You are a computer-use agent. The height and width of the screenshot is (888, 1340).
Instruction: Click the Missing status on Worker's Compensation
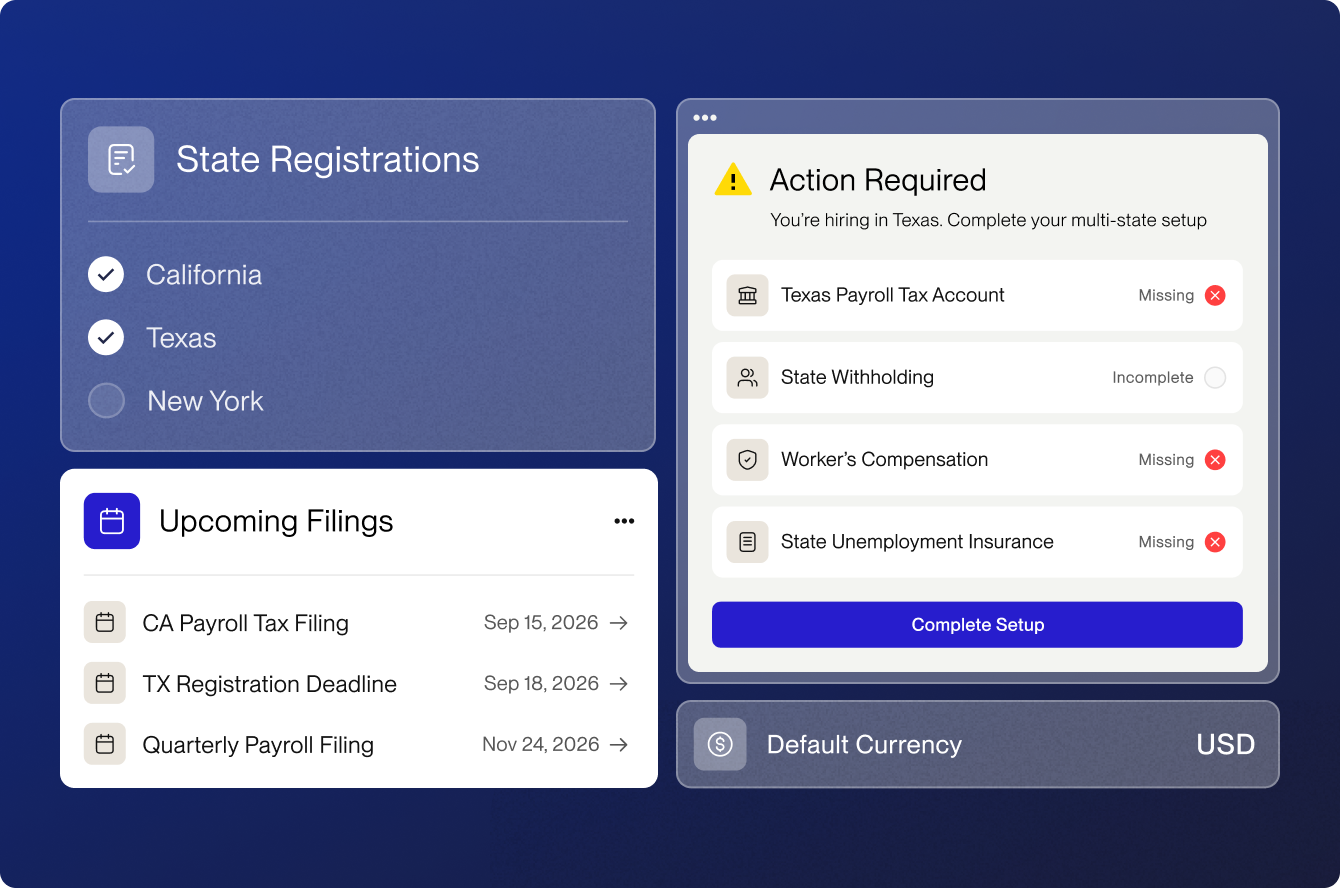1166,459
